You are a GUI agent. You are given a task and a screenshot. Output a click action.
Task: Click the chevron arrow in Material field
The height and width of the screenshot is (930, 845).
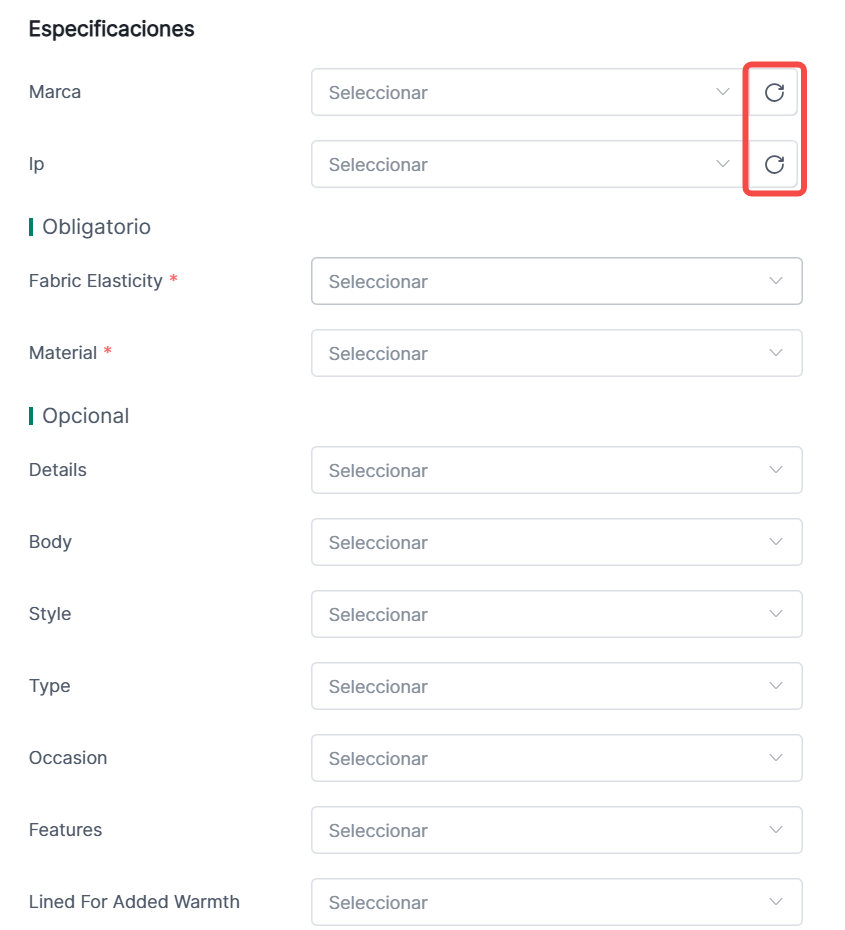pos(776,354)
